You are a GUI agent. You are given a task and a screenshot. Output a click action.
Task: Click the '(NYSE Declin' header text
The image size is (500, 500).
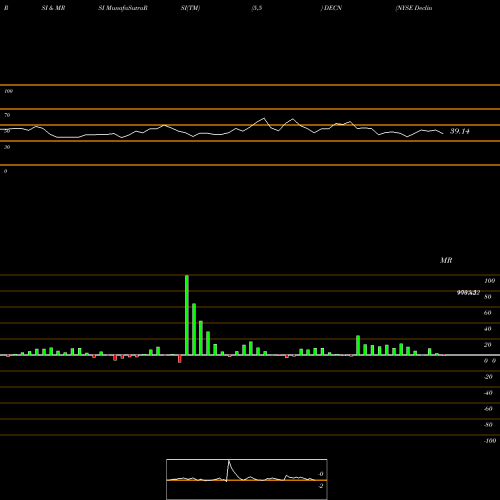(x=414, y=8)
